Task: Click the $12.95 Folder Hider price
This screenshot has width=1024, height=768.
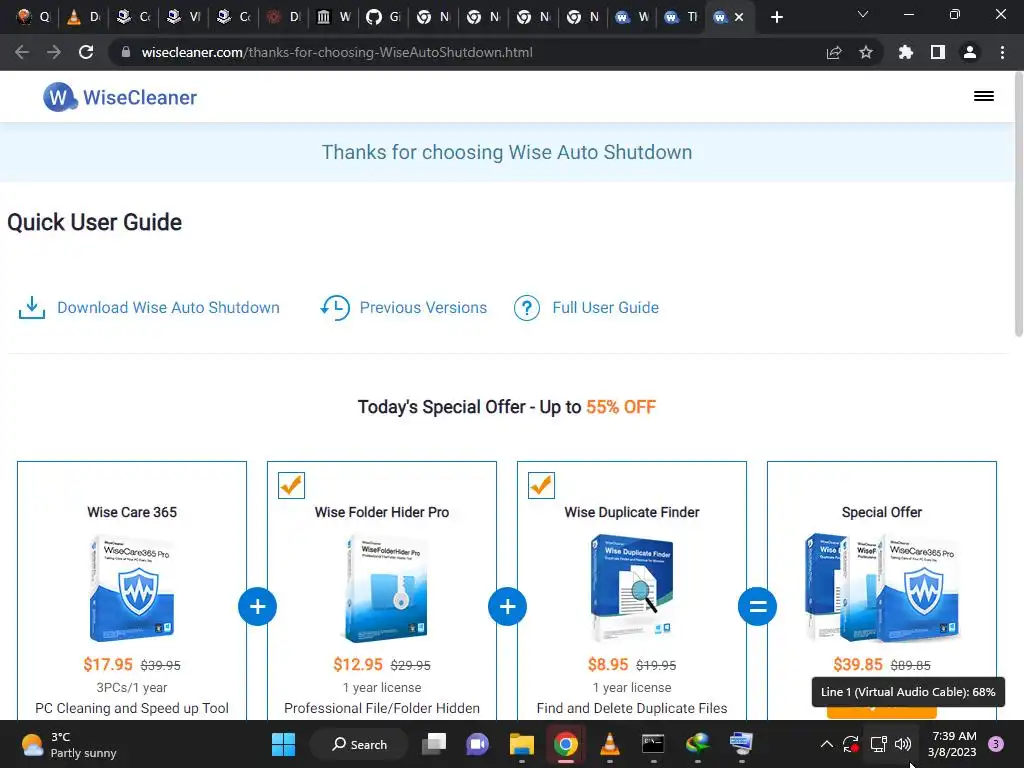Action: (x=358, y=665)
